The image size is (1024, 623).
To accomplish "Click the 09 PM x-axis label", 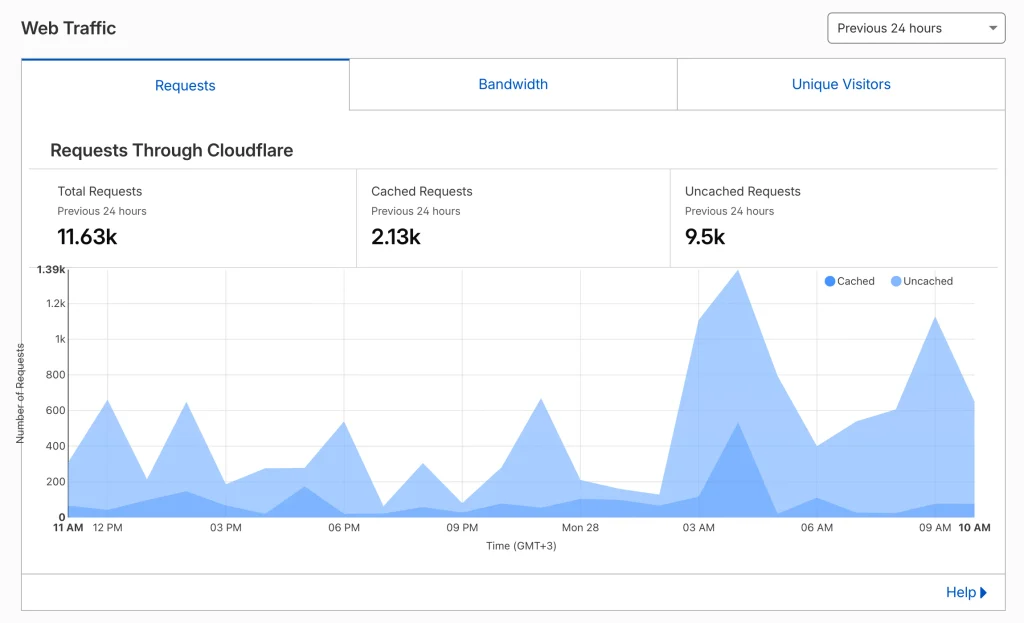I will coord(462,528).
